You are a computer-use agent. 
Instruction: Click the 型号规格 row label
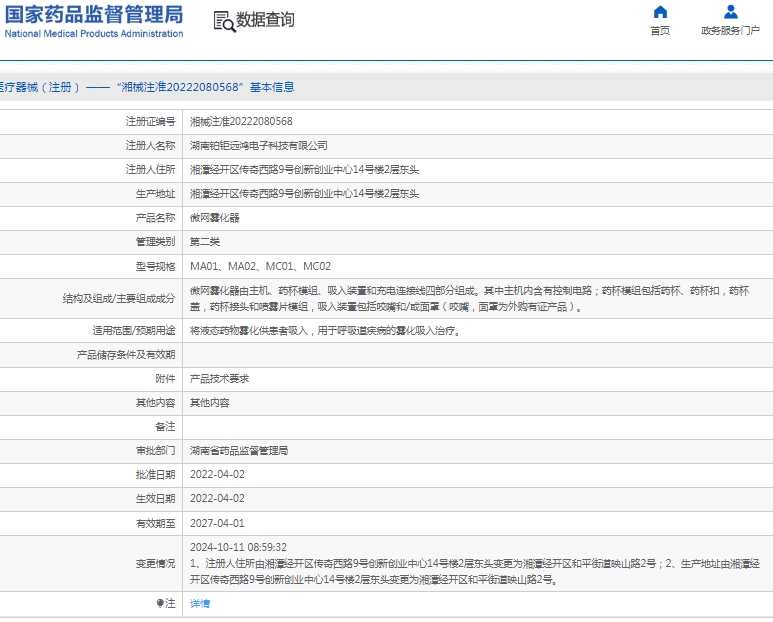[156, 266]
